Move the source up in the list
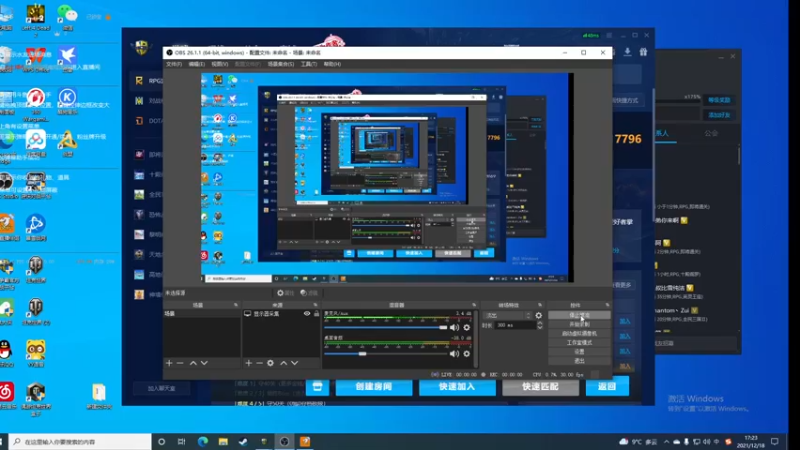800x450 pixels. tap(284, 363)
